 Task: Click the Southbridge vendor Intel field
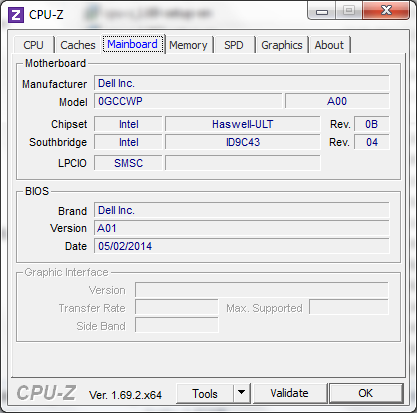click(128, 142)
